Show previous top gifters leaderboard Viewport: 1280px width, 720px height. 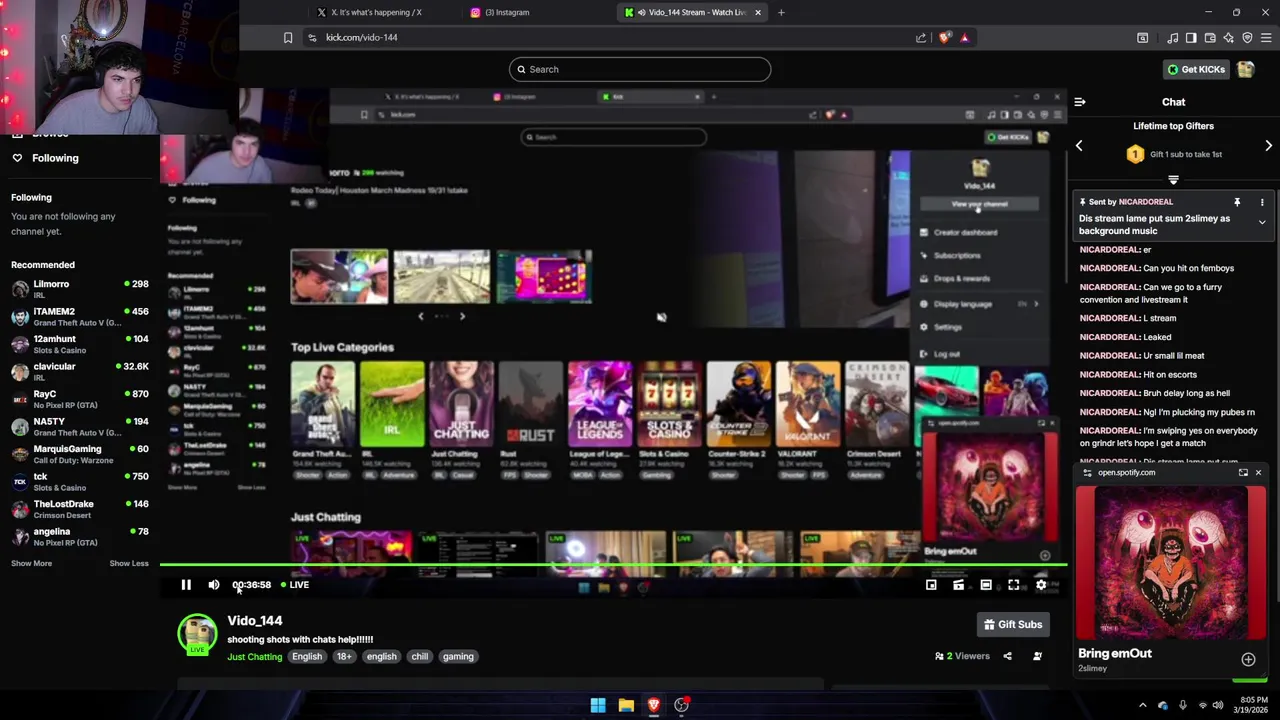click(1079, 146)
